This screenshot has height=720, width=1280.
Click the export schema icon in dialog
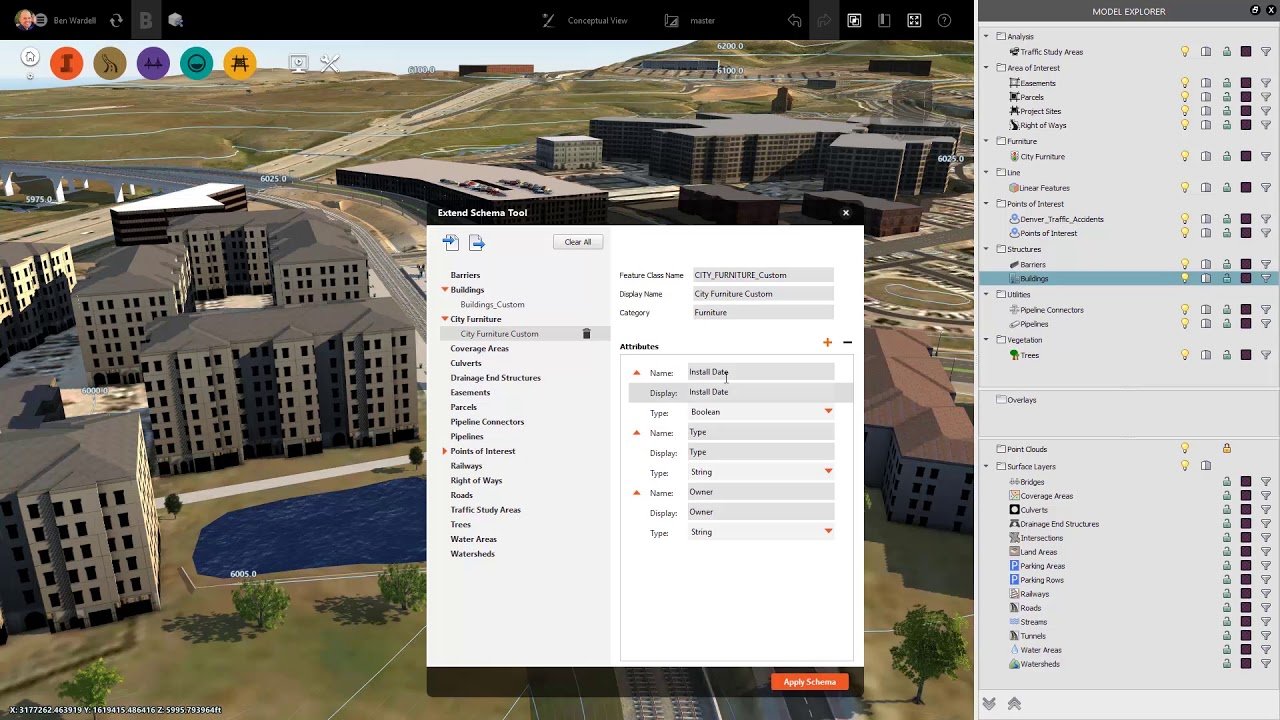tap(477, 242)
